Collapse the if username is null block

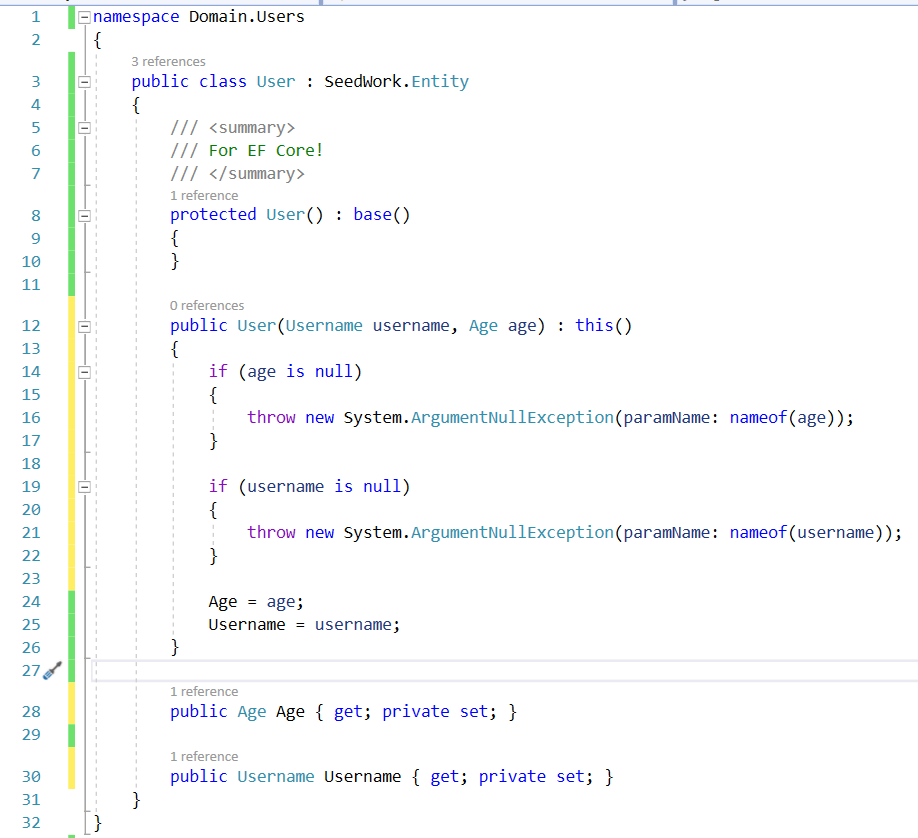[x=84, y=486]
